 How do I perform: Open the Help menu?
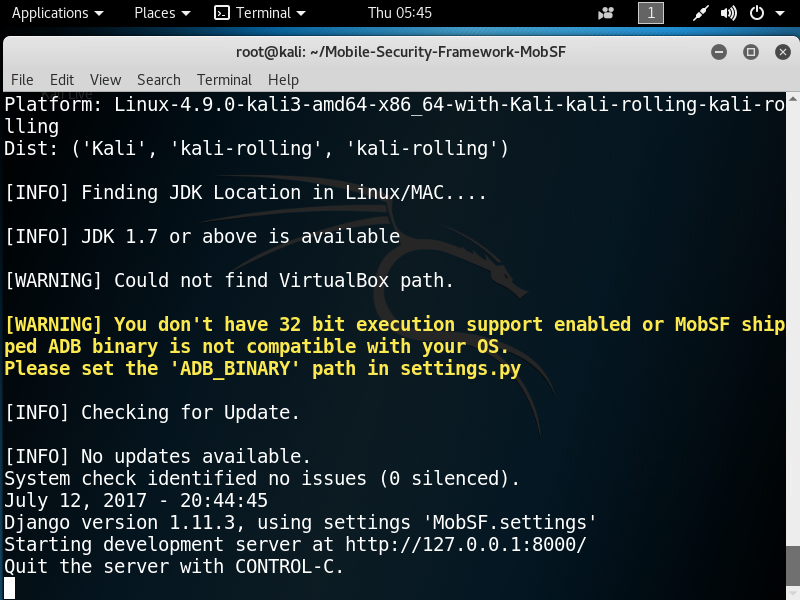pos(283,80)
